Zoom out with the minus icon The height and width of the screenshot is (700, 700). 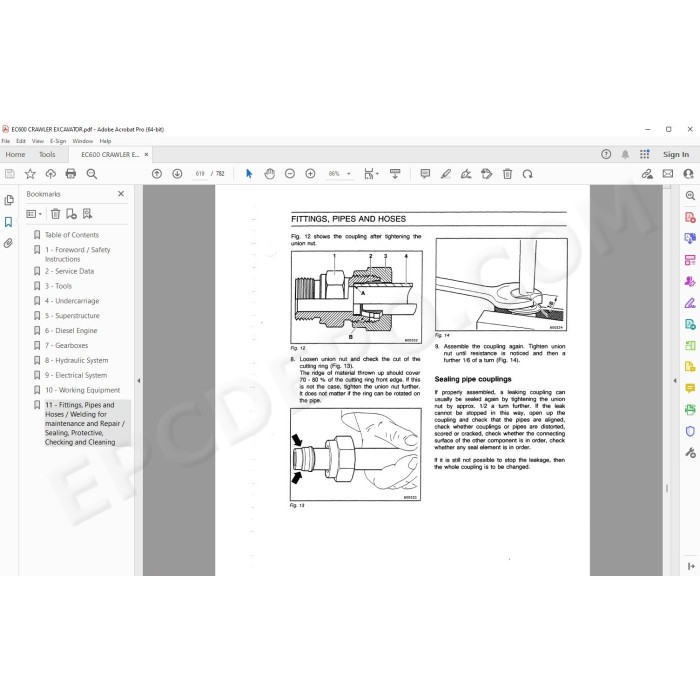pyautogui.click(x=290, y=174)
